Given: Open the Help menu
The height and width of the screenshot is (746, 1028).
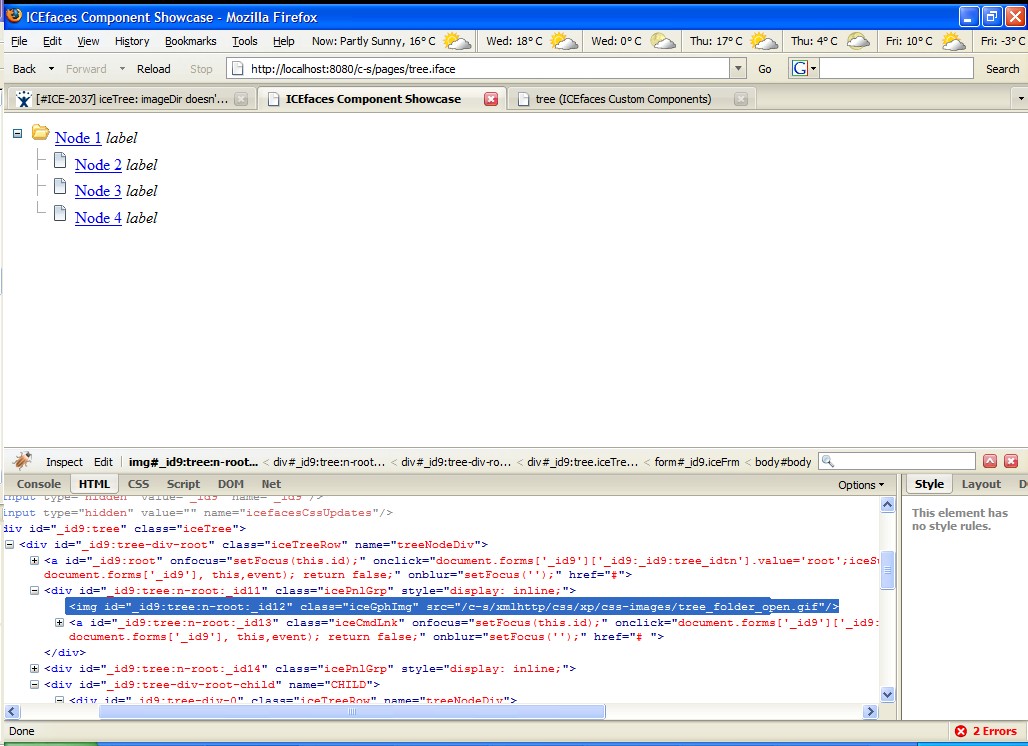Looking at the screenshot, I should point(283,41).
